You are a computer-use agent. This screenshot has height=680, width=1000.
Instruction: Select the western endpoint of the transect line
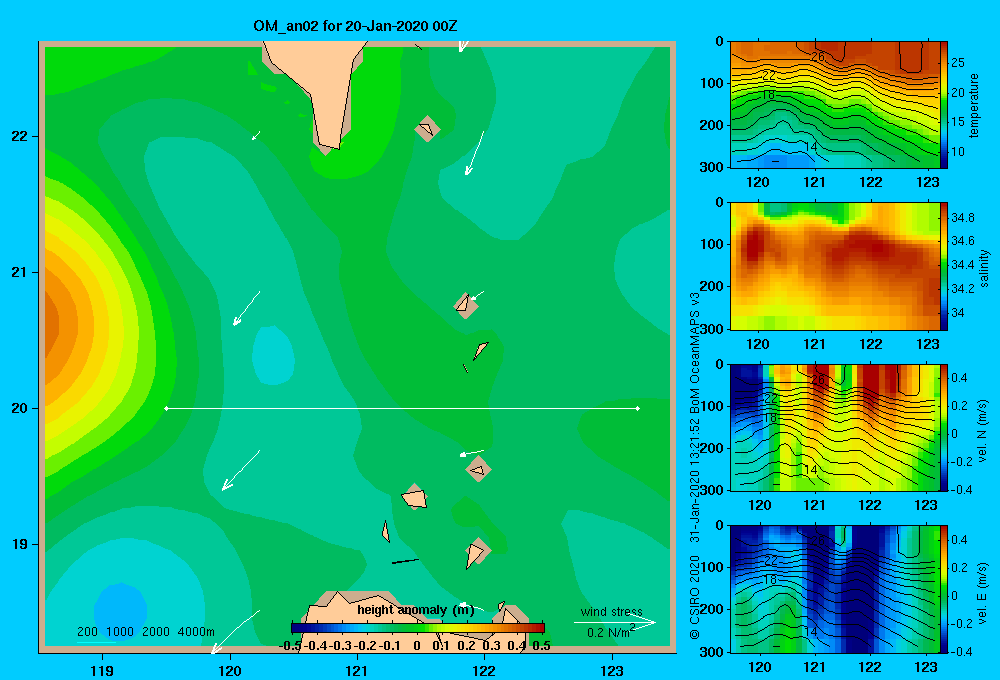click(166, 408)
